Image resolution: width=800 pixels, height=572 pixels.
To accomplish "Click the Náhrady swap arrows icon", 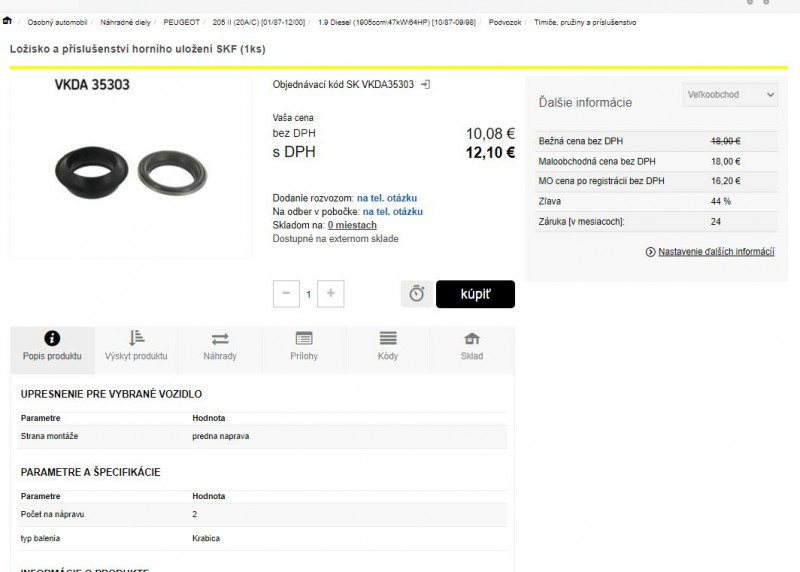I will pyautogui.click(x=220, y=339).
